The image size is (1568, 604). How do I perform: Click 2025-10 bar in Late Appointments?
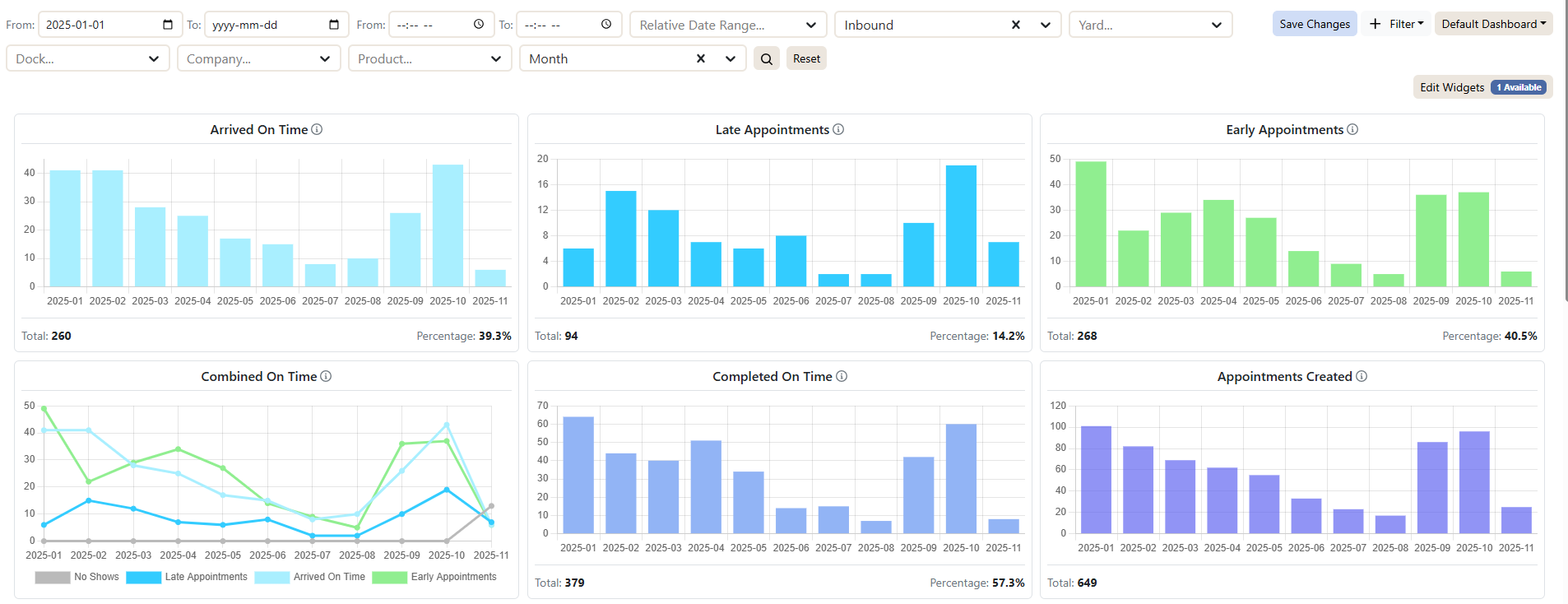[961, 226]
